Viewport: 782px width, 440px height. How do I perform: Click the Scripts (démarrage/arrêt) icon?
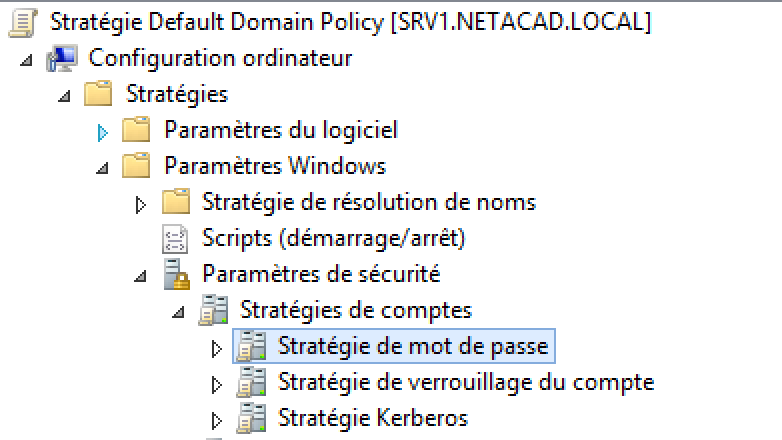click(x=175, y=238)
